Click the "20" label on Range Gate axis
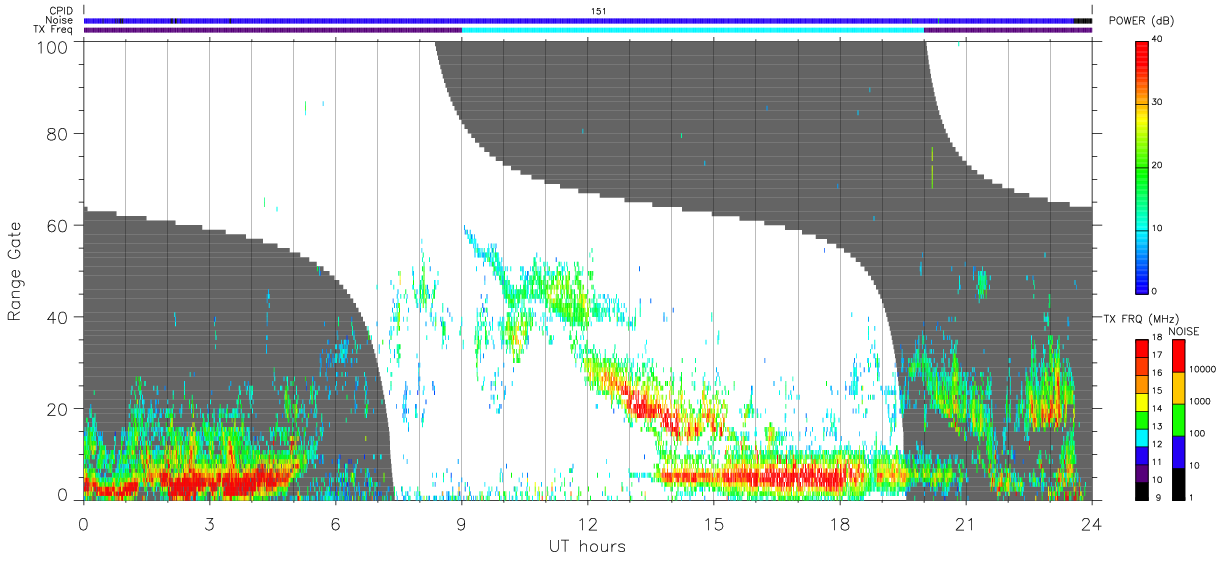This screenshot has width=1228, height=567. (x=57, y=409)
